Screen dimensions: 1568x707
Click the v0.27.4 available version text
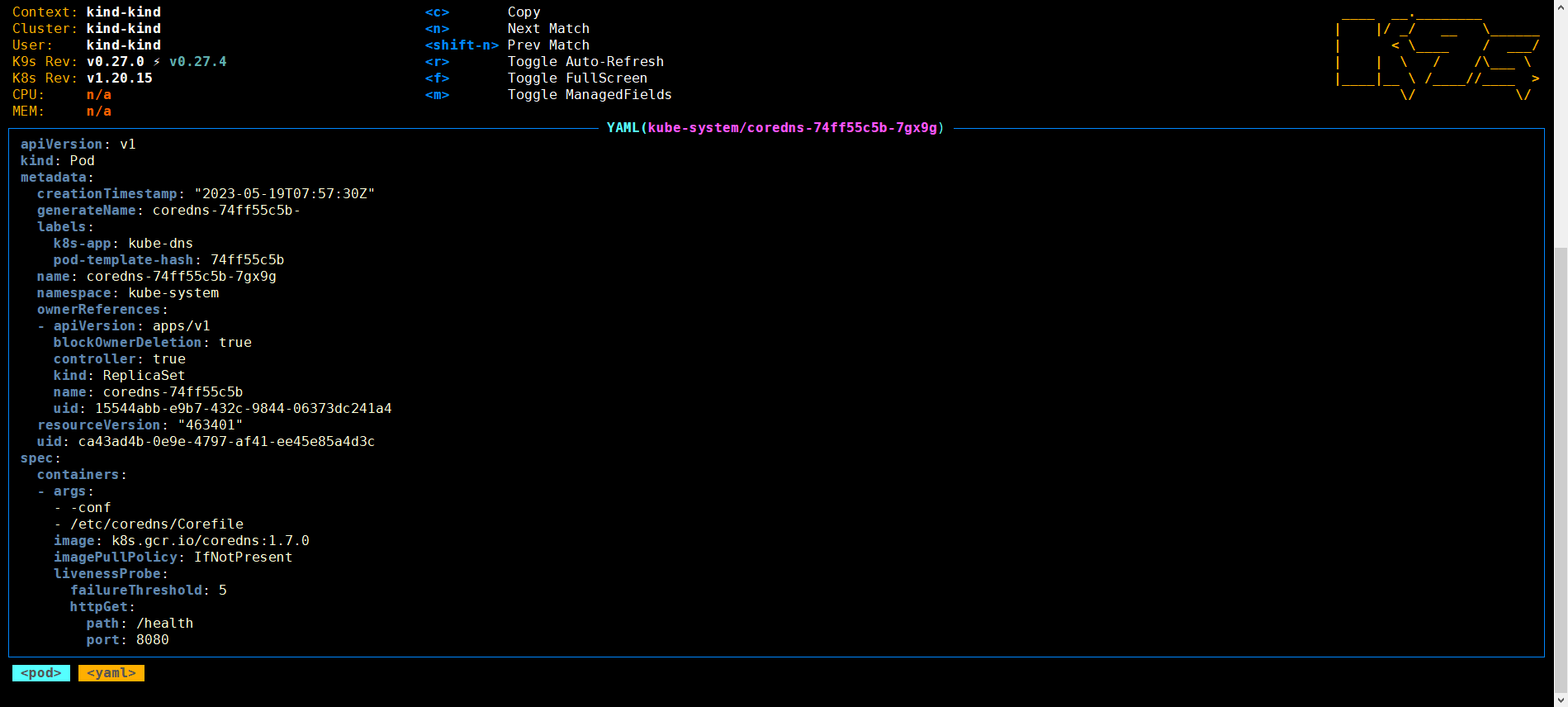coord(198,62)
